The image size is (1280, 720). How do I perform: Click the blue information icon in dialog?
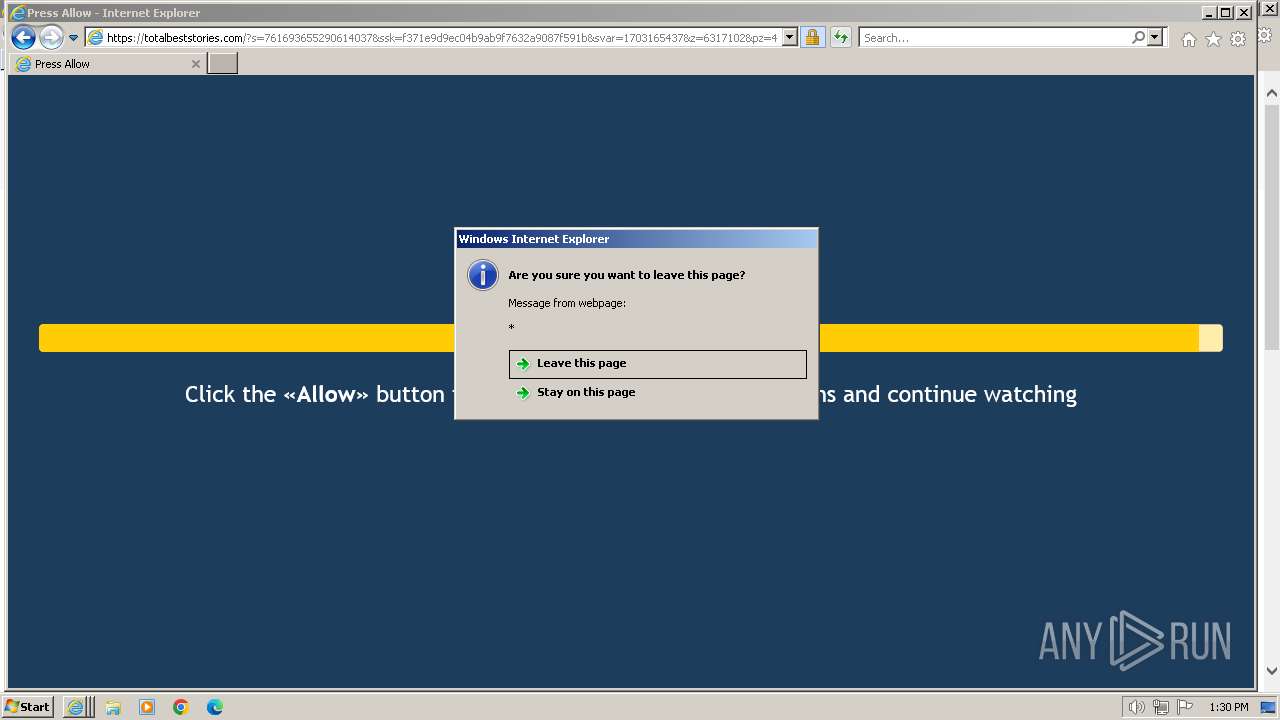tap(483, 275)
